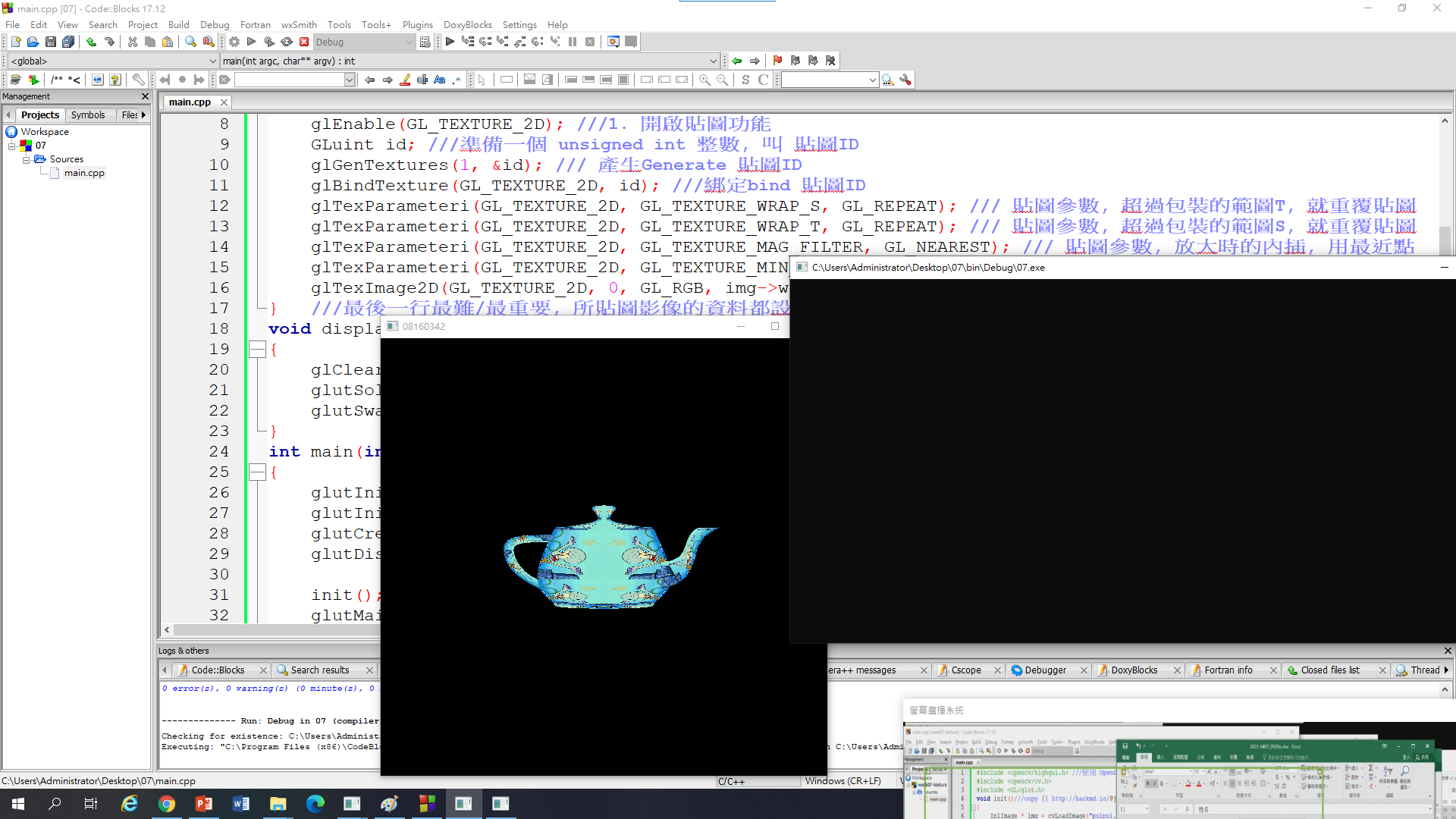
Task: Switch to the Symbols tab
Action: (88, 115)
